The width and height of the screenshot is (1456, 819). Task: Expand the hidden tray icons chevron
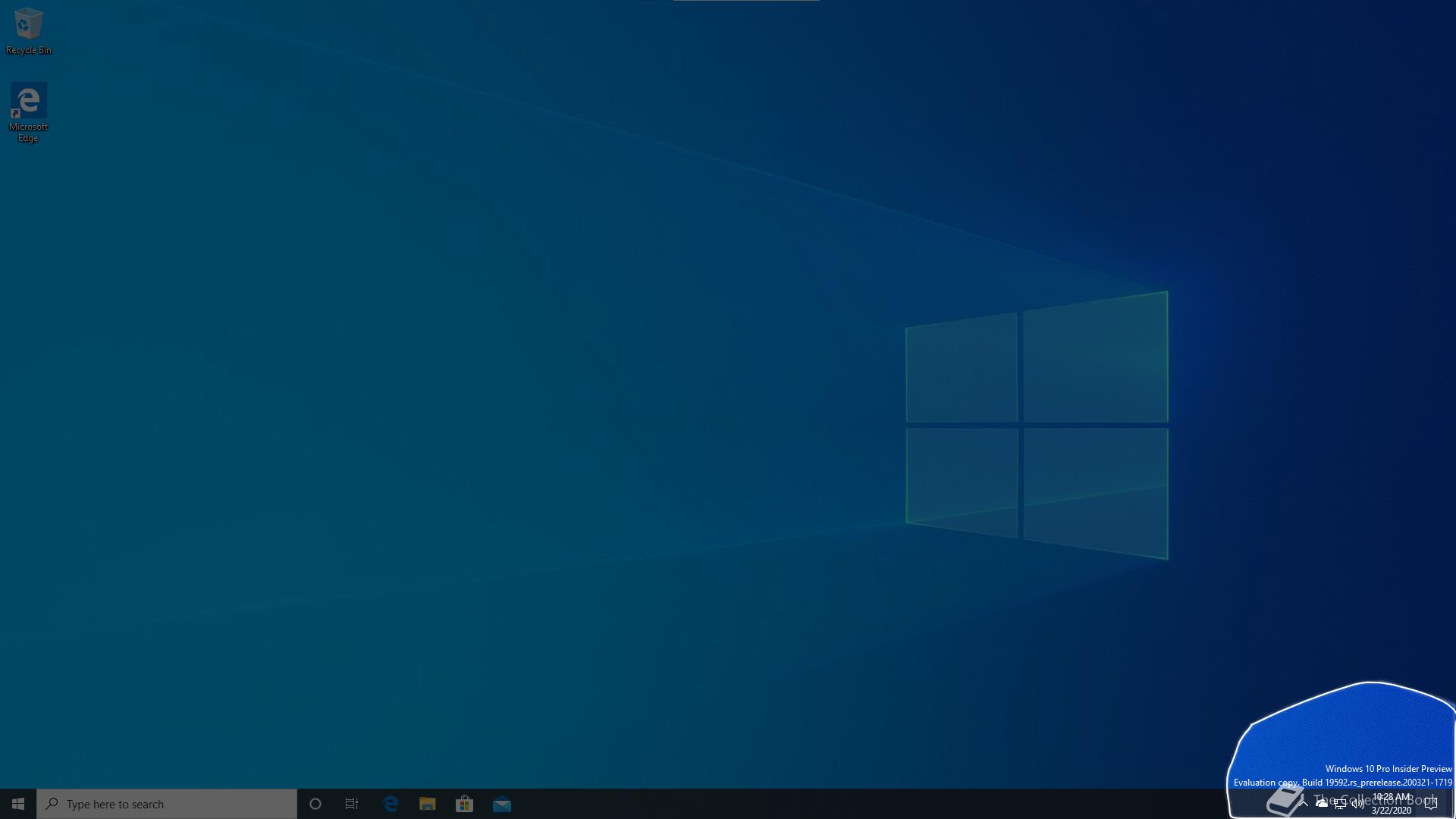[x=1304, y=803]
